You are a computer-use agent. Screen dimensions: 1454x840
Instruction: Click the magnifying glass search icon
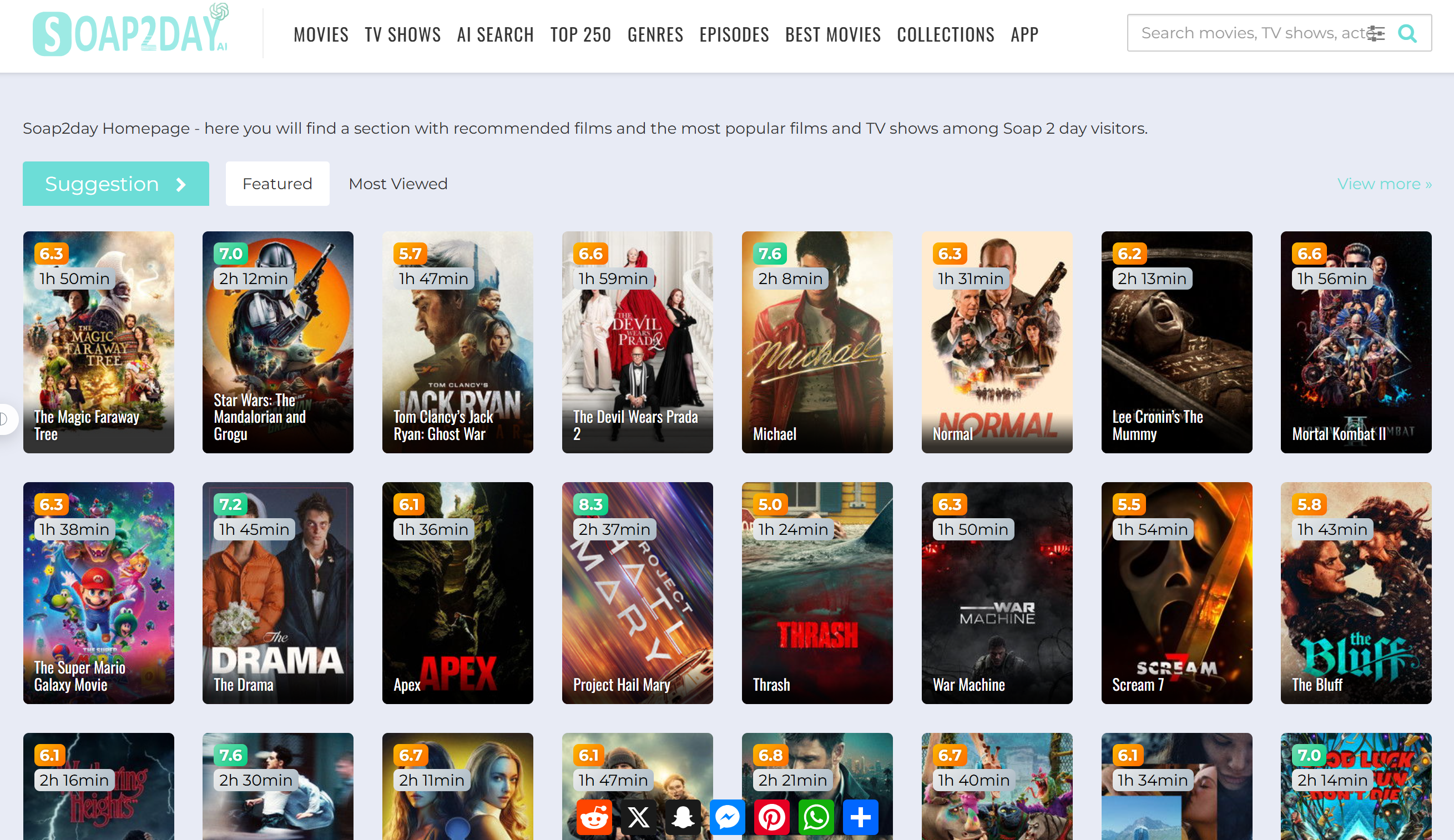pos(1408,33)
